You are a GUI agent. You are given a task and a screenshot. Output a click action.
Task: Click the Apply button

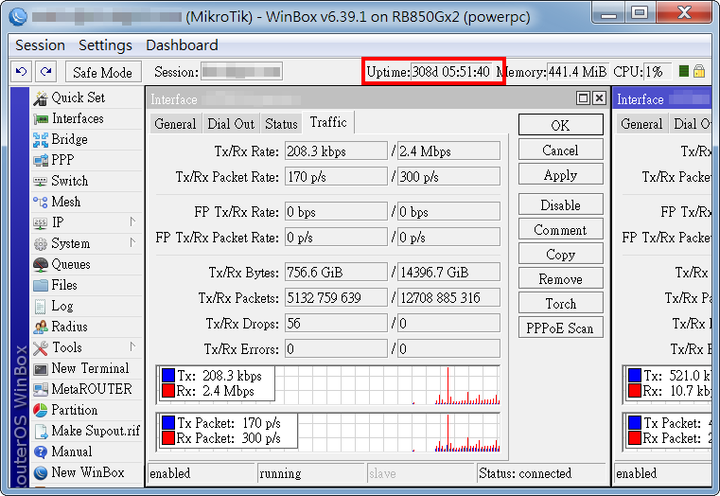(561, 175)
